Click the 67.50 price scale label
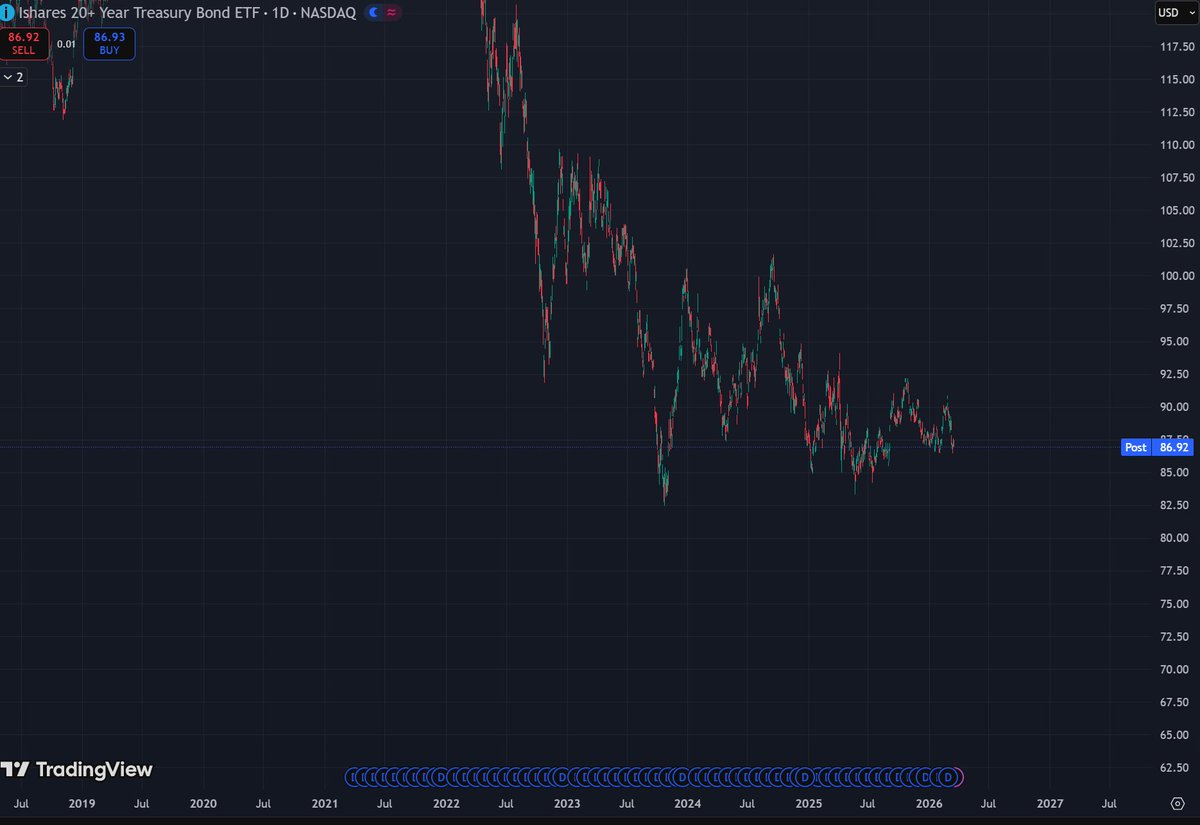 (x=1176, y=702)
